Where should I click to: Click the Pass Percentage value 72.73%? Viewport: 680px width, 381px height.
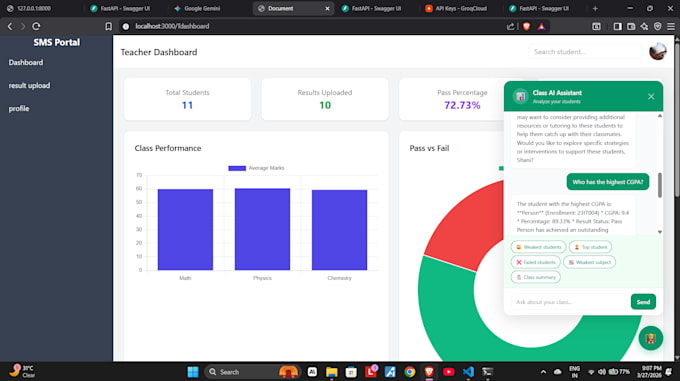click(462, 105)
